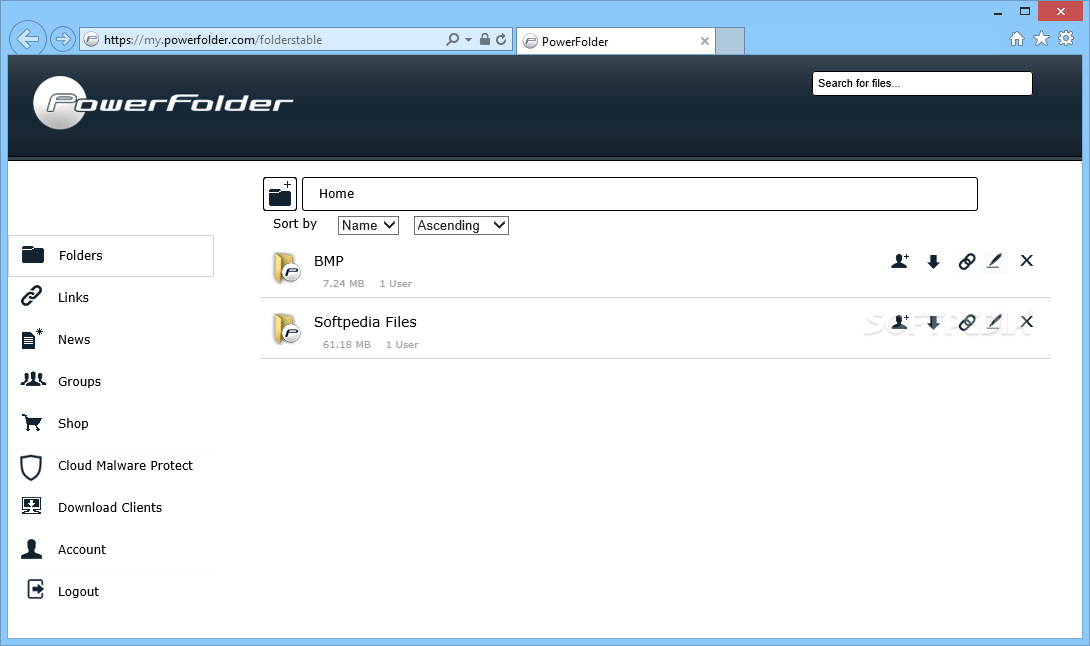Click the Groups people icon
The height and width of the screenshot is (646, 1090).
33,380
